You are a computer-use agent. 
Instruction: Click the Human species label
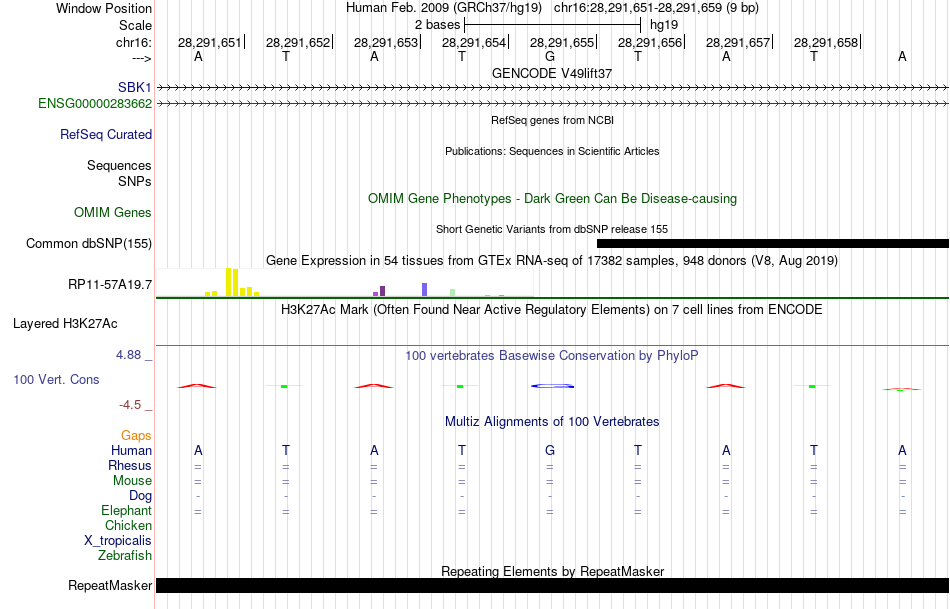tap(131, 450)
